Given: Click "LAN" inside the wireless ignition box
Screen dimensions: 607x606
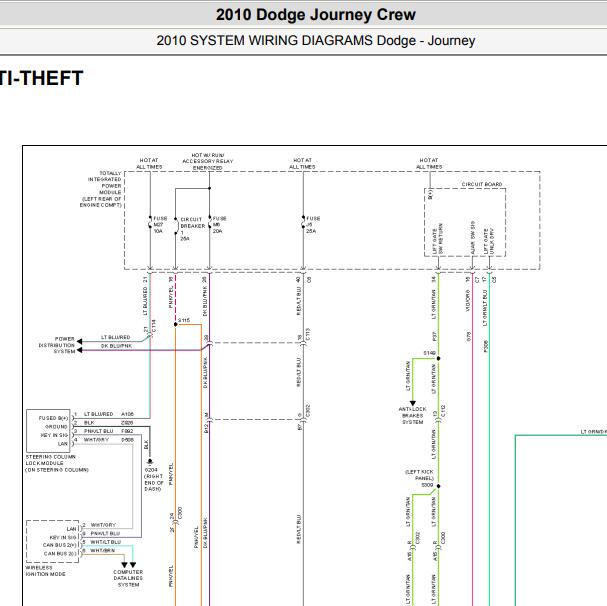Looking at the screenshot, I should point(72,529).
